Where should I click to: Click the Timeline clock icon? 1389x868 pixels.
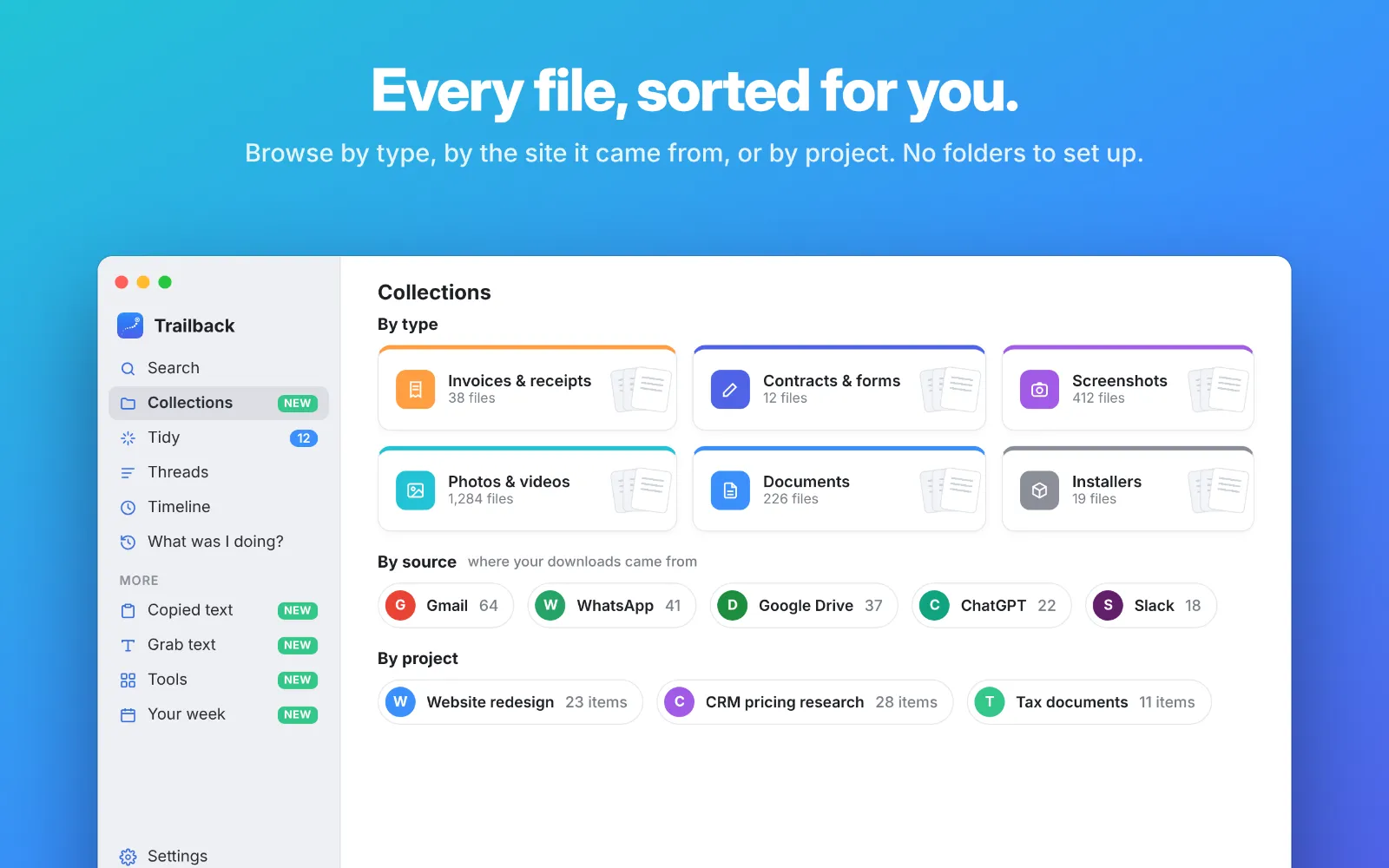128,508
